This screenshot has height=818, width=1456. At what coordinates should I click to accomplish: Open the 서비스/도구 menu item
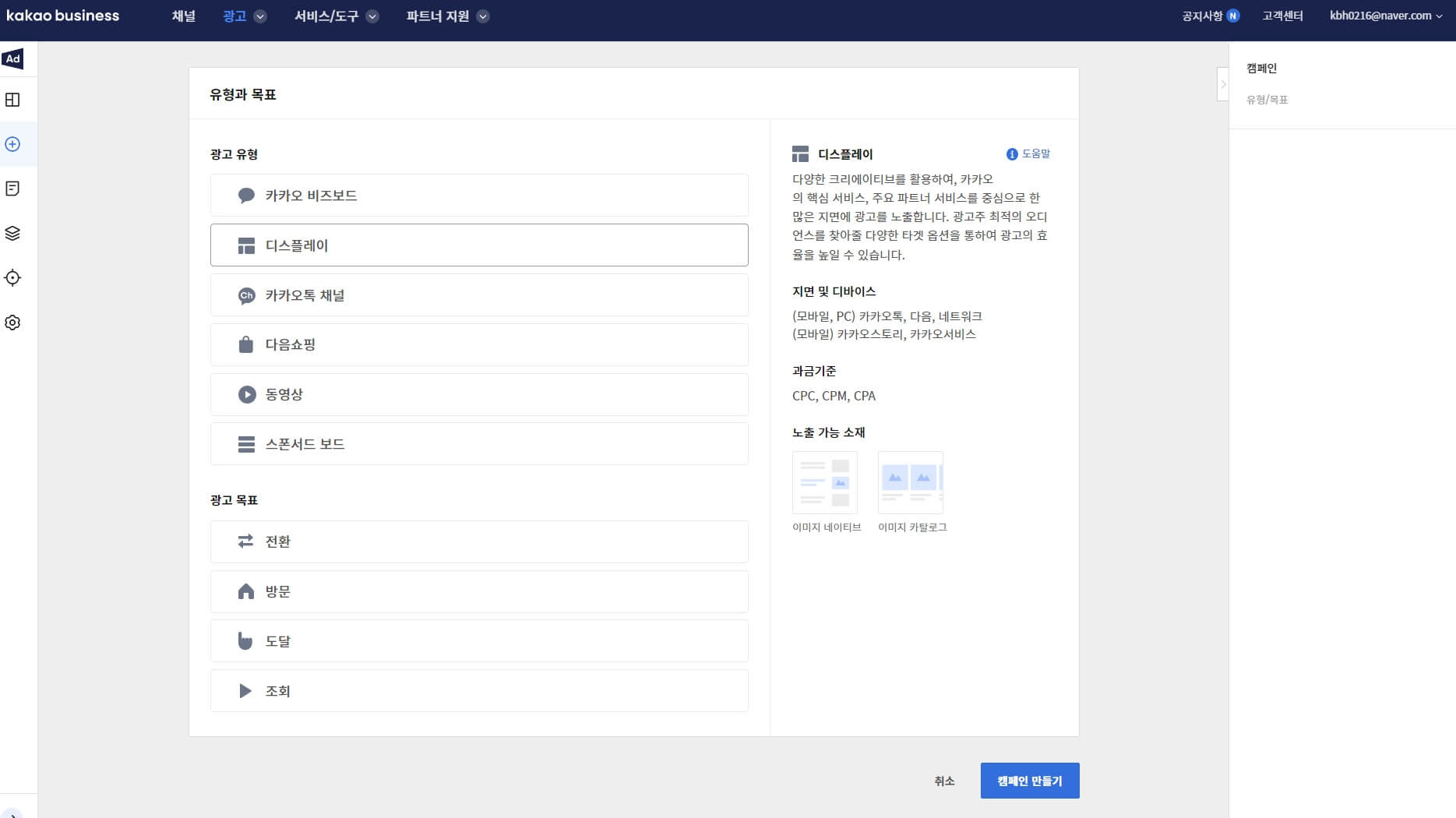click(x=326, y=16)
